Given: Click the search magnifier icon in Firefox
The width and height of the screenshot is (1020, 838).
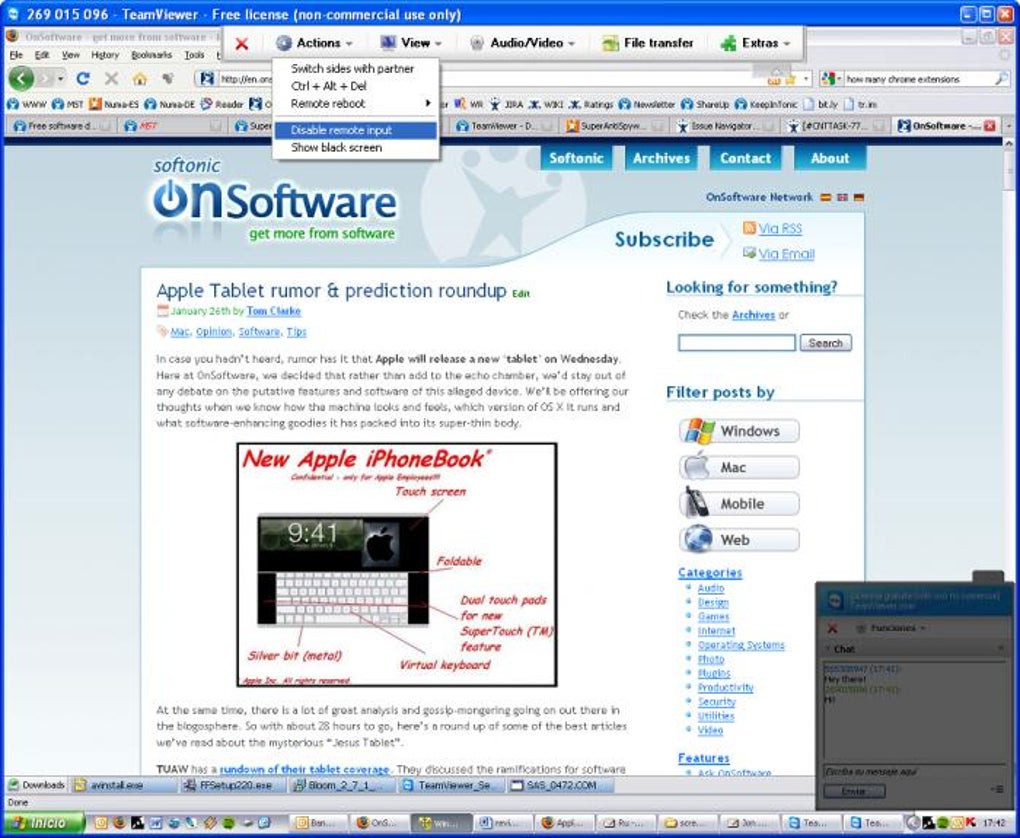Looking at the screenshot, I should click(1002, 79).
